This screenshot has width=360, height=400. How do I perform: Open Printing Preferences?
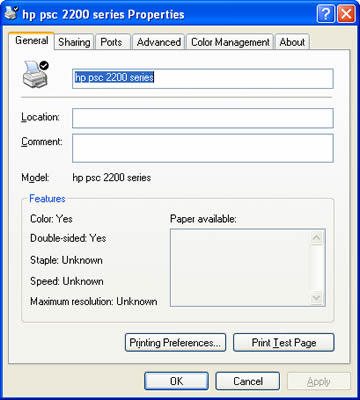click(x=175, y=342)
